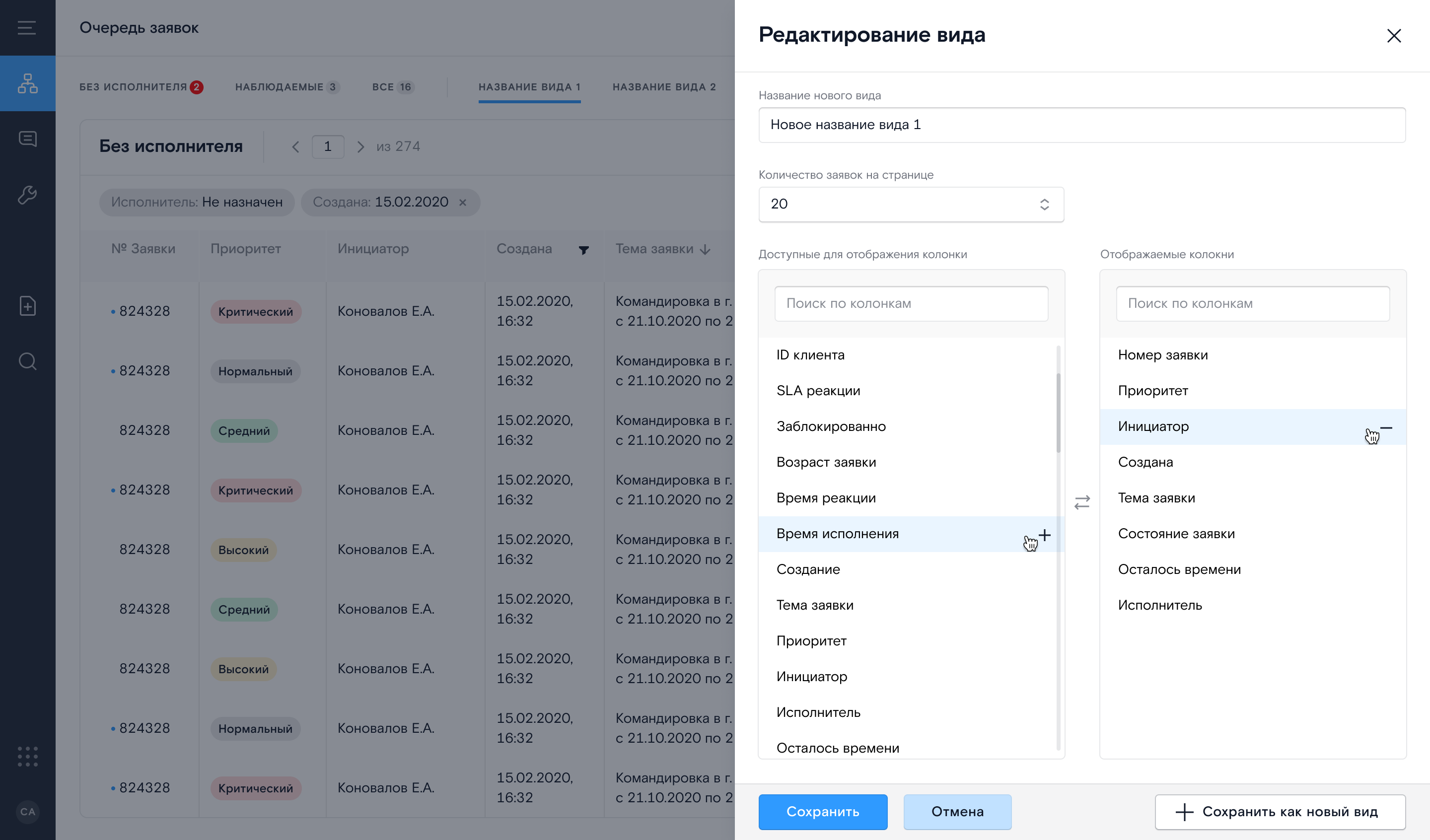Click the sort arrow in Тема заявки column
The height and width of the screenshot is (840, 1430).
705,250
